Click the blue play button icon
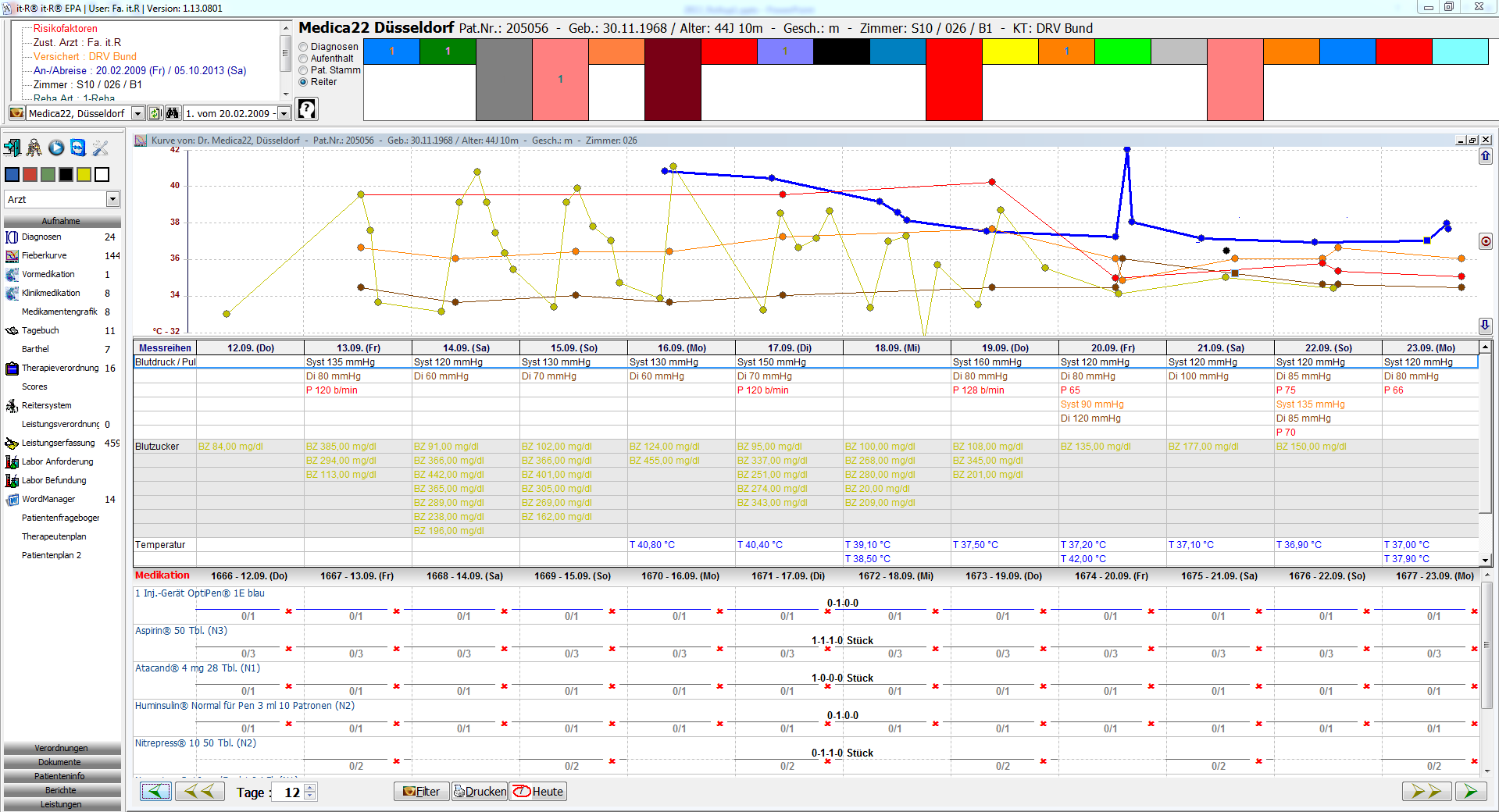 point(56,148)
